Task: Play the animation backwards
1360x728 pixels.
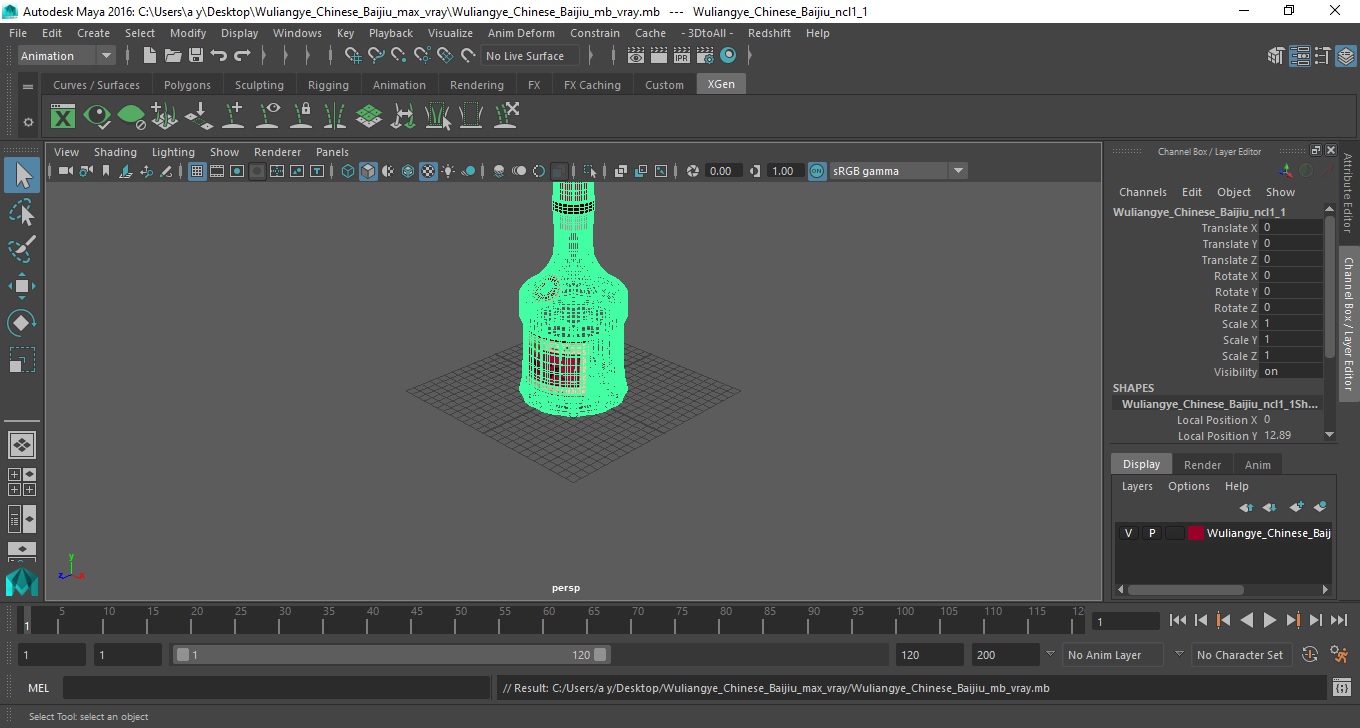Action: click(1247, 621)
